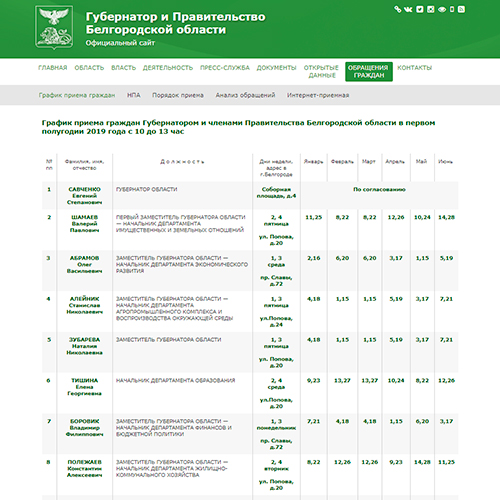This screenshot has height=500, width=500.
Task: Click the name ЗУБАРЕВА Наталия Николаевна
Action: pos(84,346)
